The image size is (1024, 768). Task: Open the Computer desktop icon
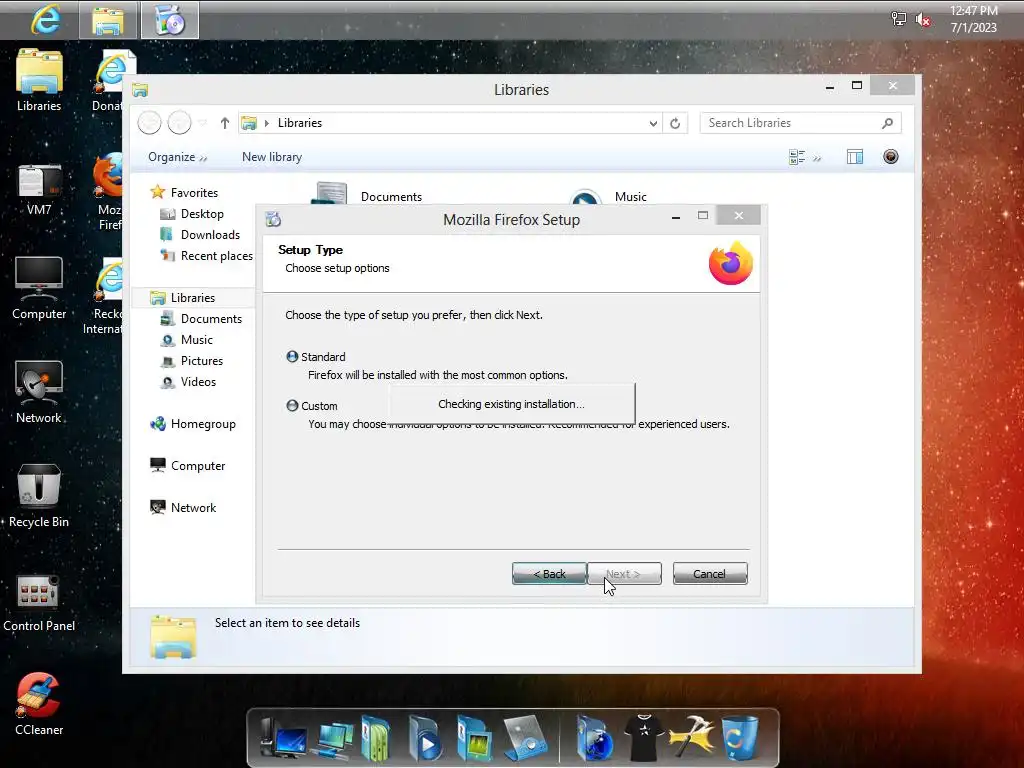39,288
